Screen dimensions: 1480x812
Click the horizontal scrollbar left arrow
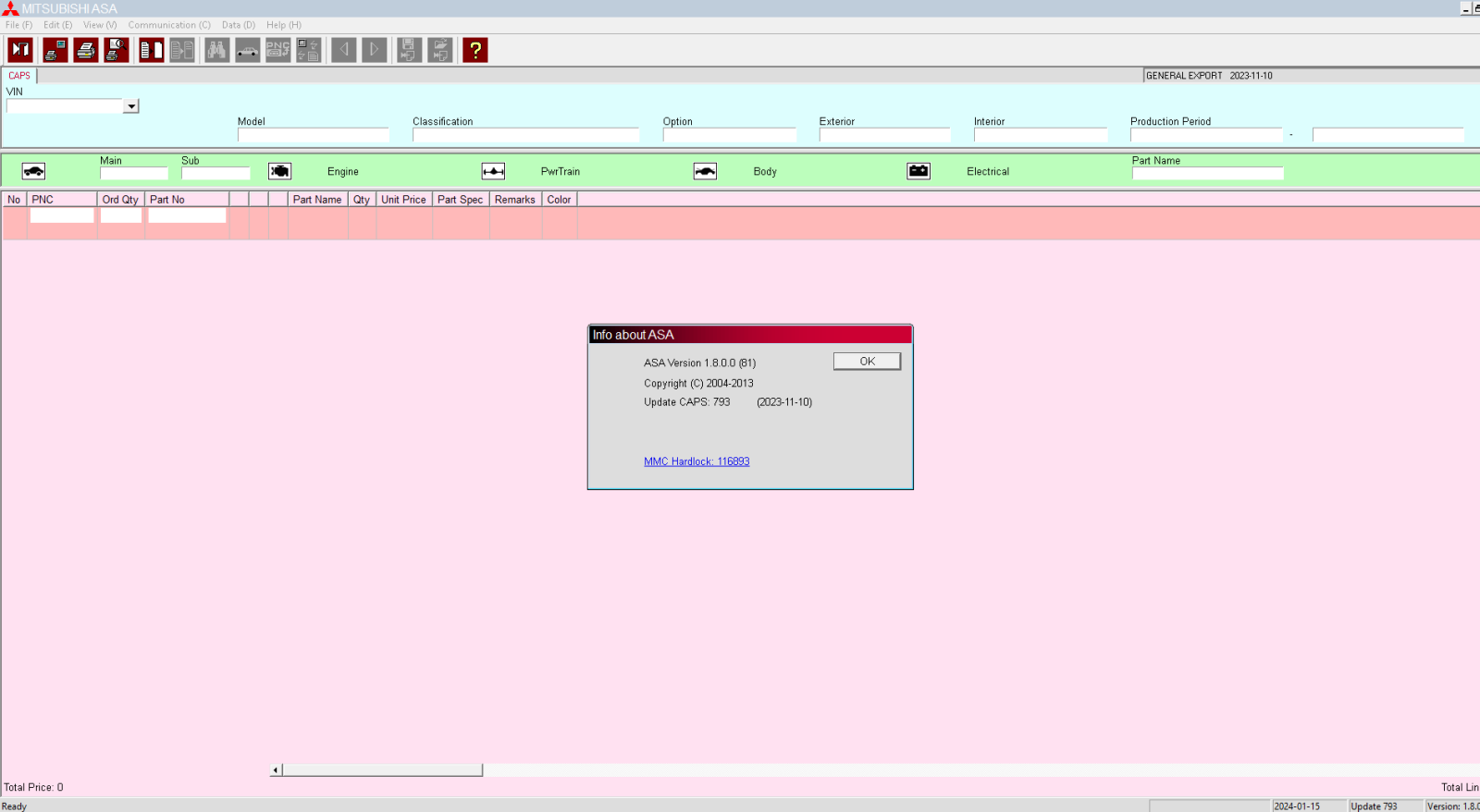[x=276, y=769]
